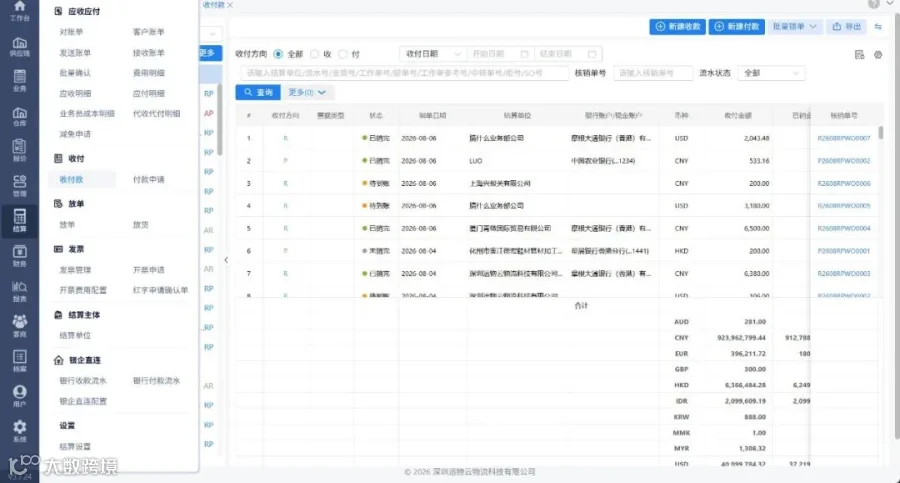This screenshot has width=900, height=483.
Task: Expand the 更多(0) filter options
Action: [x=307, y=92]
